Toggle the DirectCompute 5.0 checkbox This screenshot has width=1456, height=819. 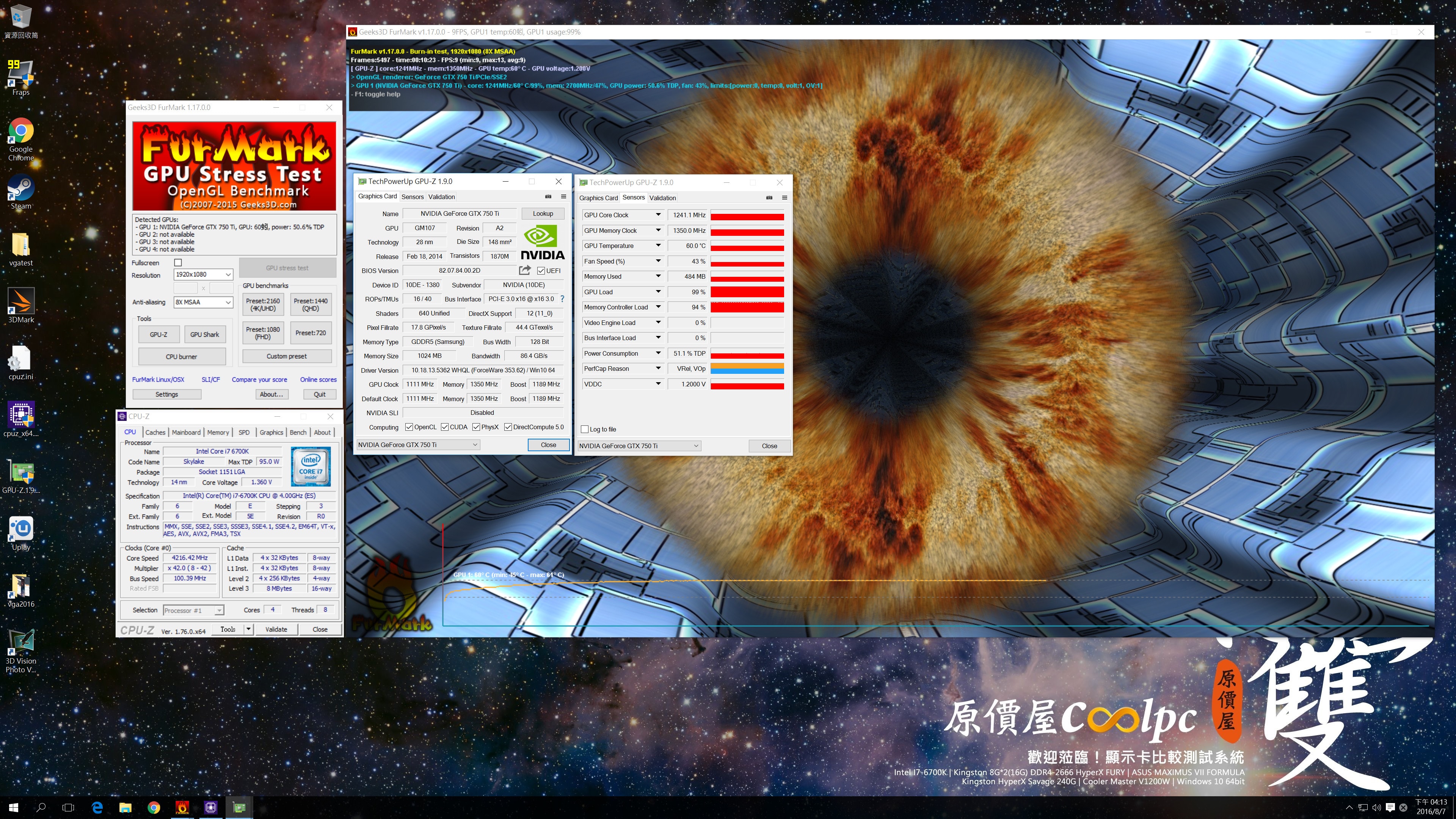click(x=508, y=427)
